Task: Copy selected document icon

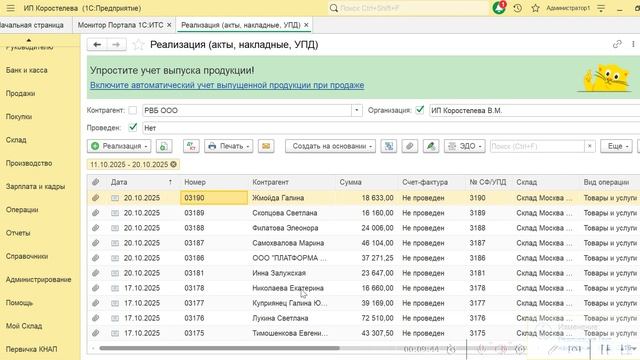Action: (x=164, y=146)
